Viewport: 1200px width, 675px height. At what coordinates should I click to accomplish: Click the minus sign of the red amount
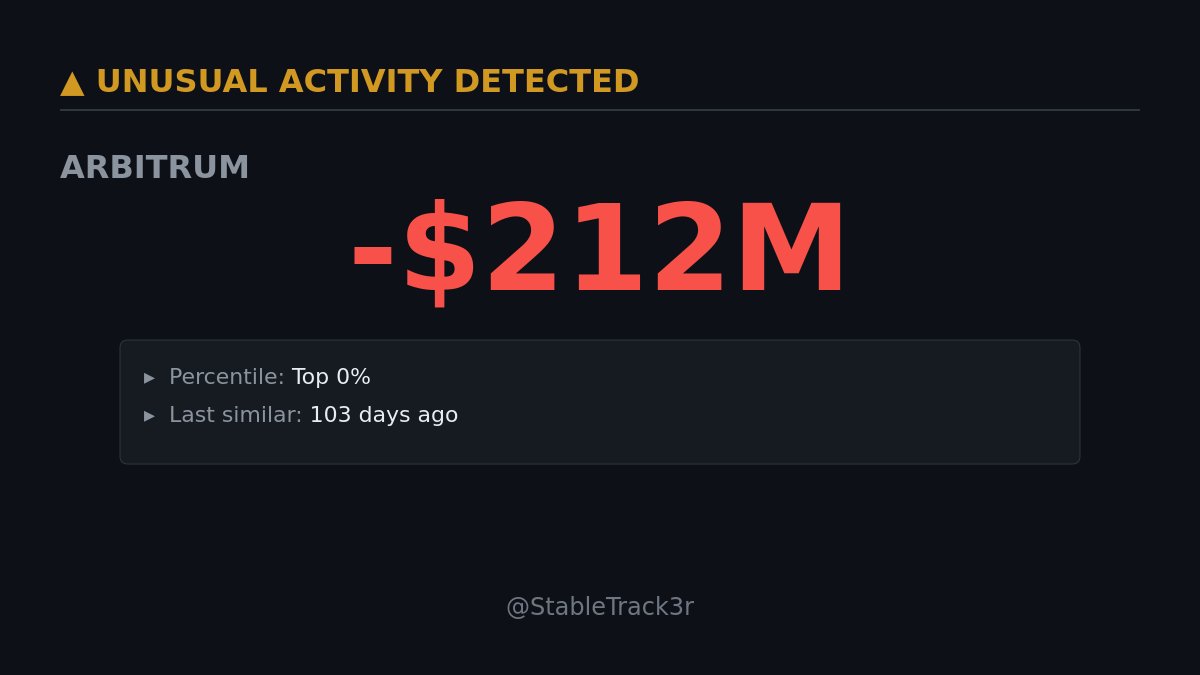(372, 252)
